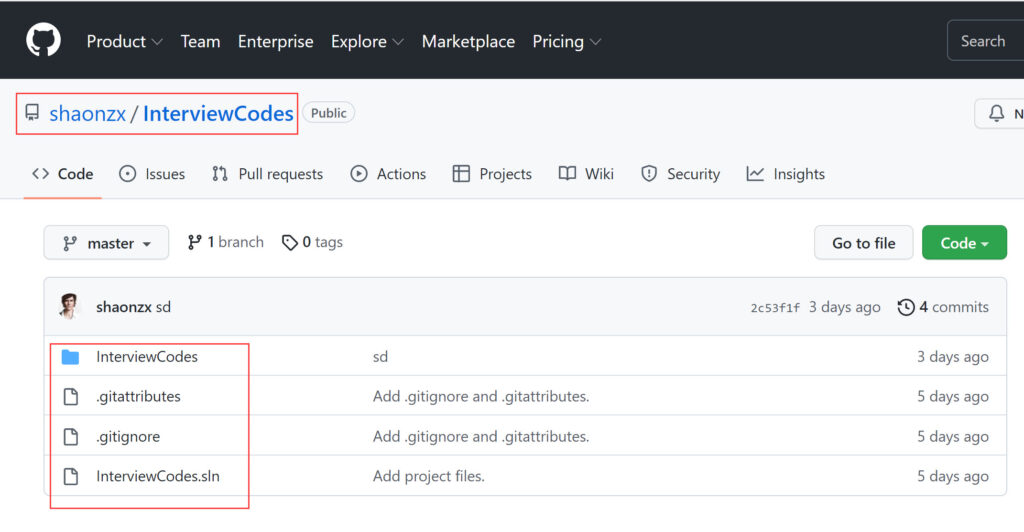Click shaonzx's avatar in the commit row
The height and width of the screenshot is (532, 1024).
point(70,307)
